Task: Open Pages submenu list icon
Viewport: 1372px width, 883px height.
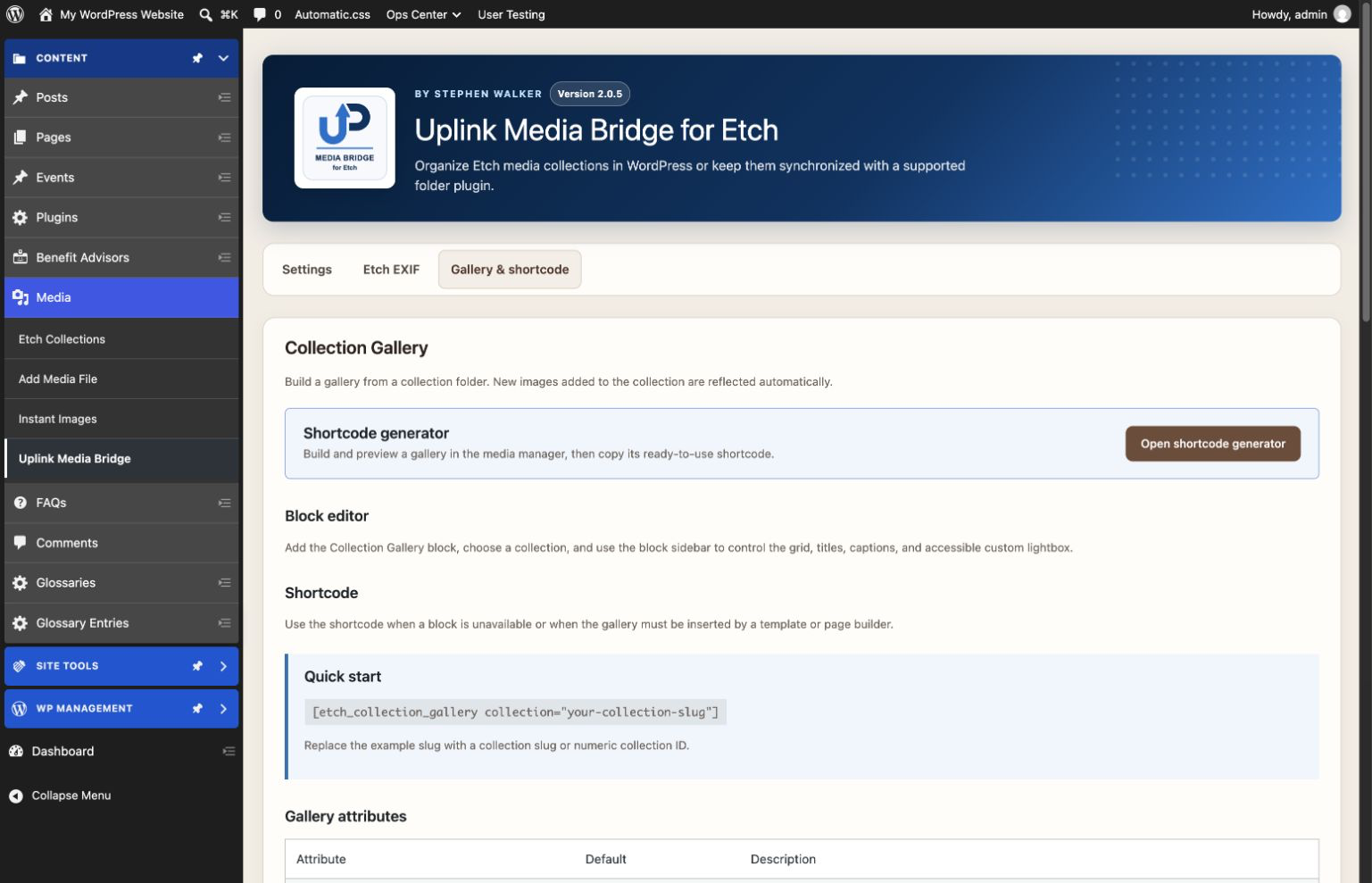Action: click(x=224, y=137)
